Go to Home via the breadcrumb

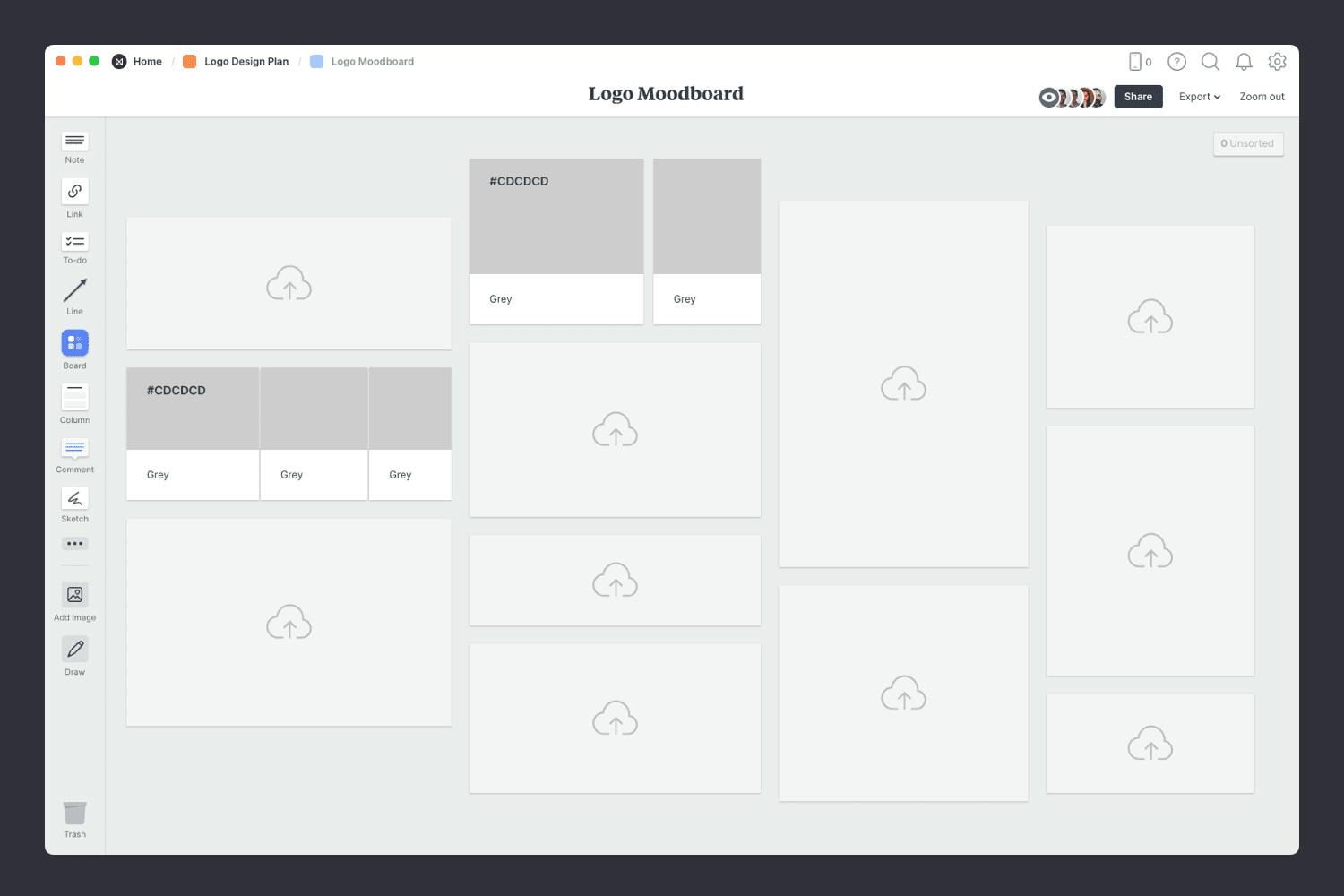147,61
